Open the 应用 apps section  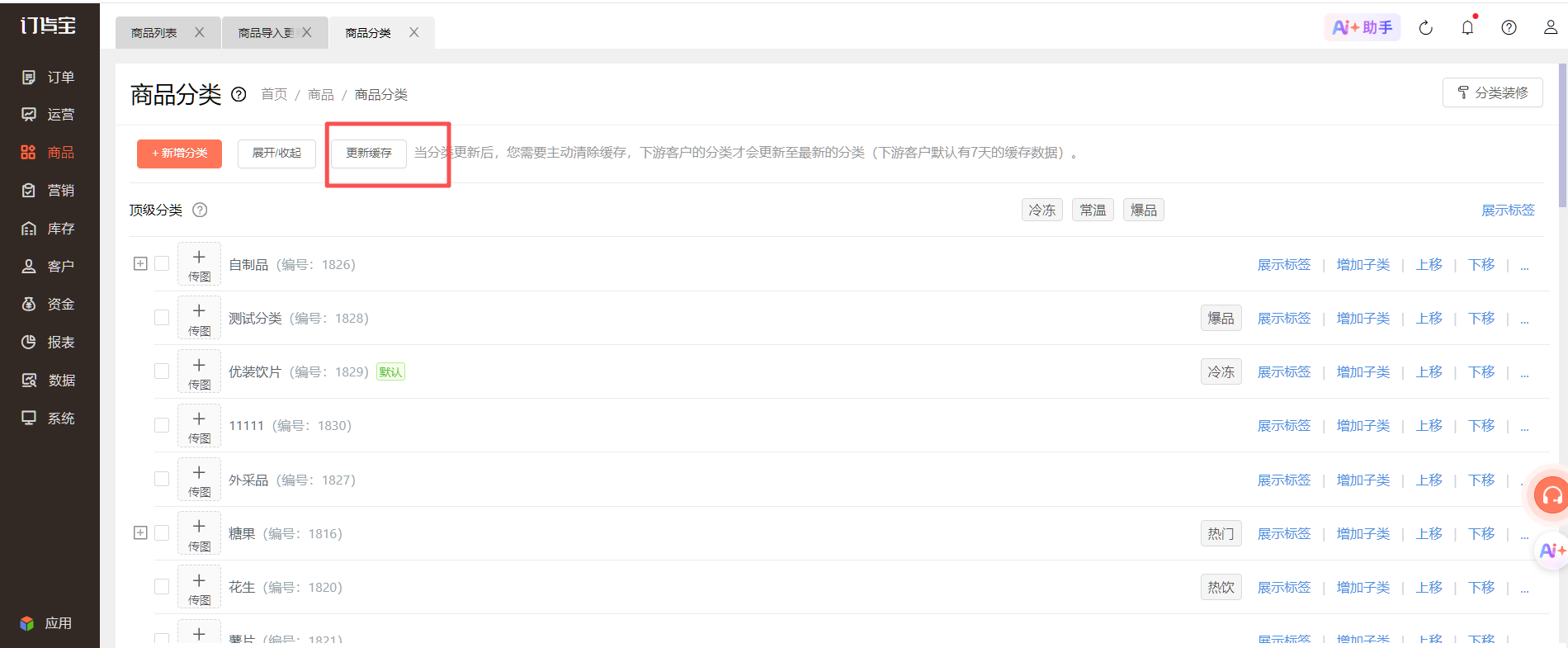click(x=46, y=623)
